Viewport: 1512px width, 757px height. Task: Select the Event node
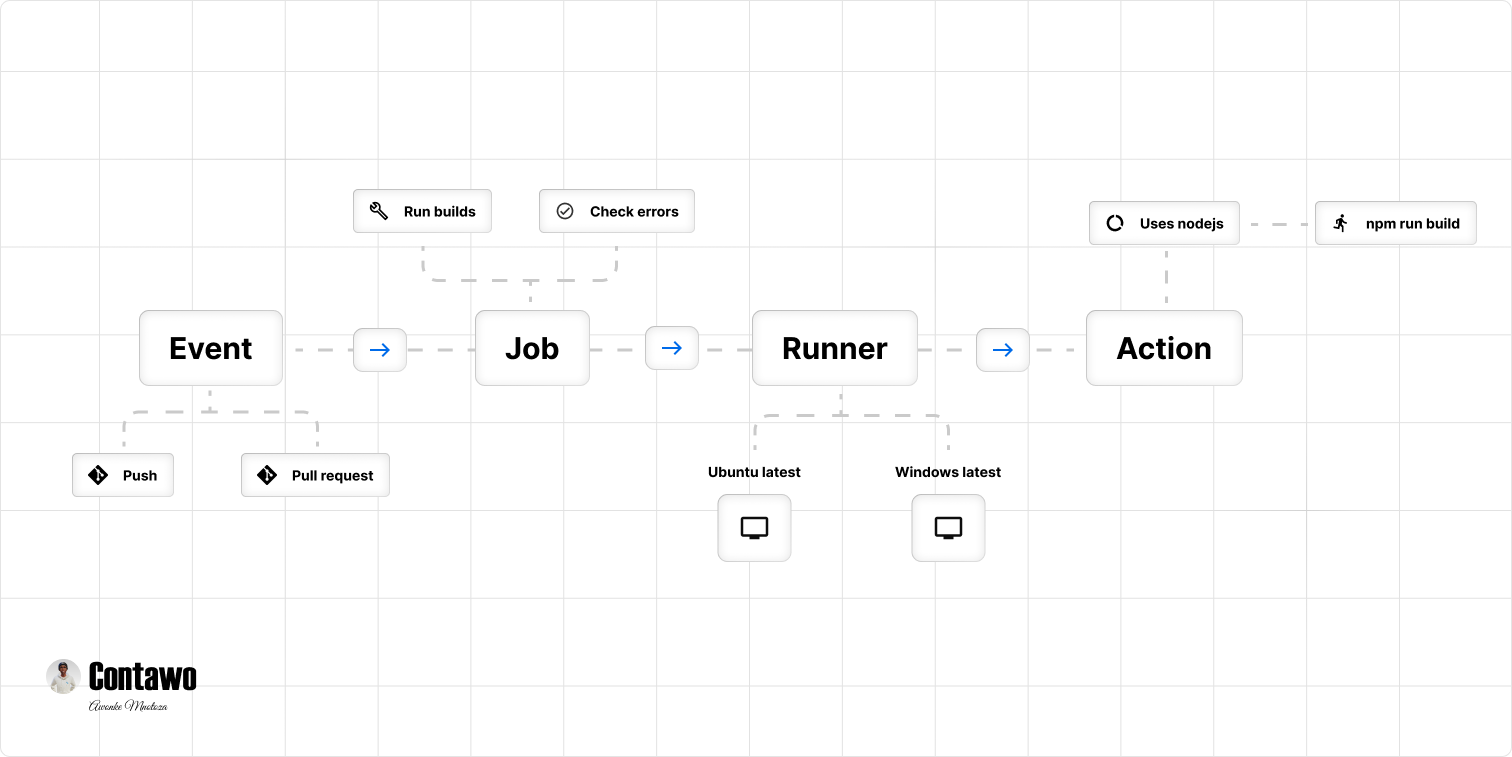[211, 348]
